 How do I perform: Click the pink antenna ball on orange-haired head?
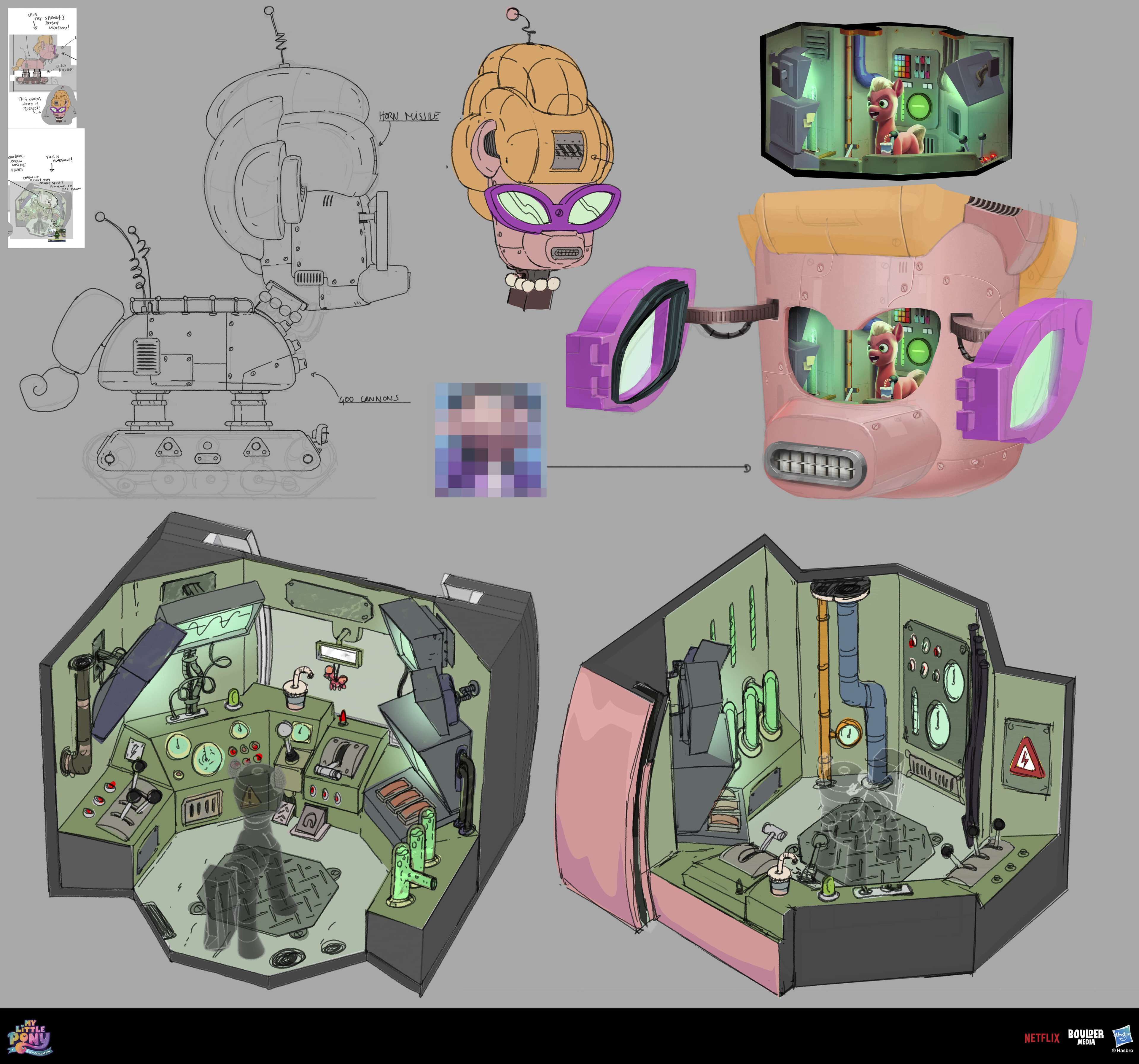coord(513,14)
